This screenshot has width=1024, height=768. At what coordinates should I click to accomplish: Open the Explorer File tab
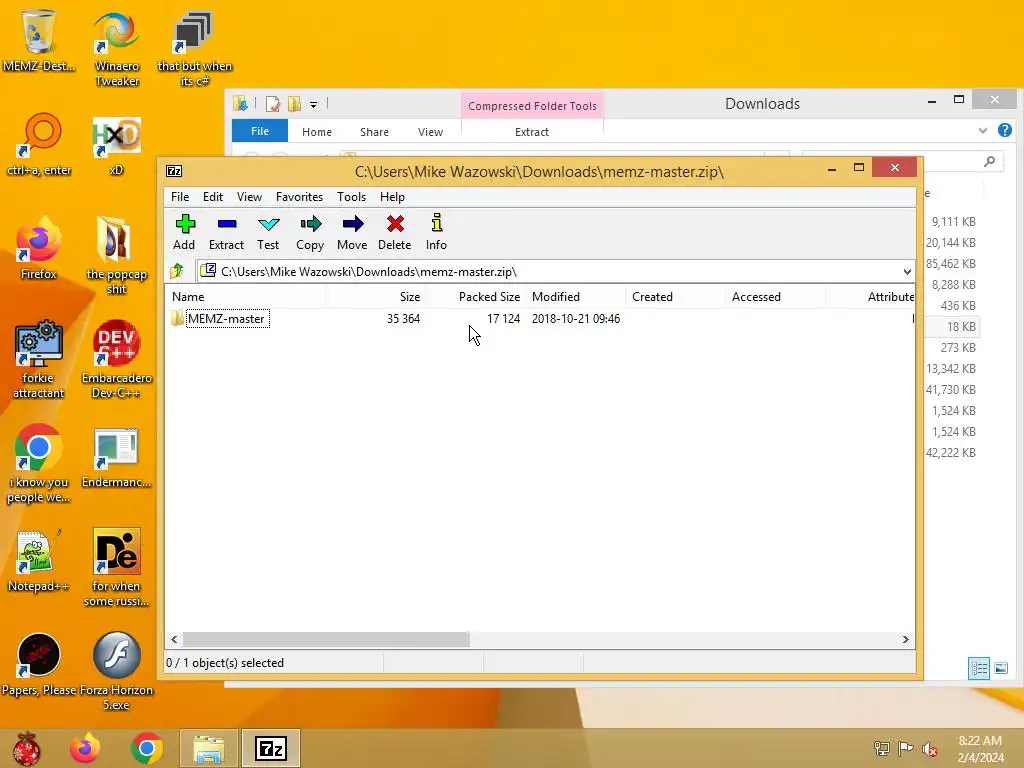coord(260,131)
